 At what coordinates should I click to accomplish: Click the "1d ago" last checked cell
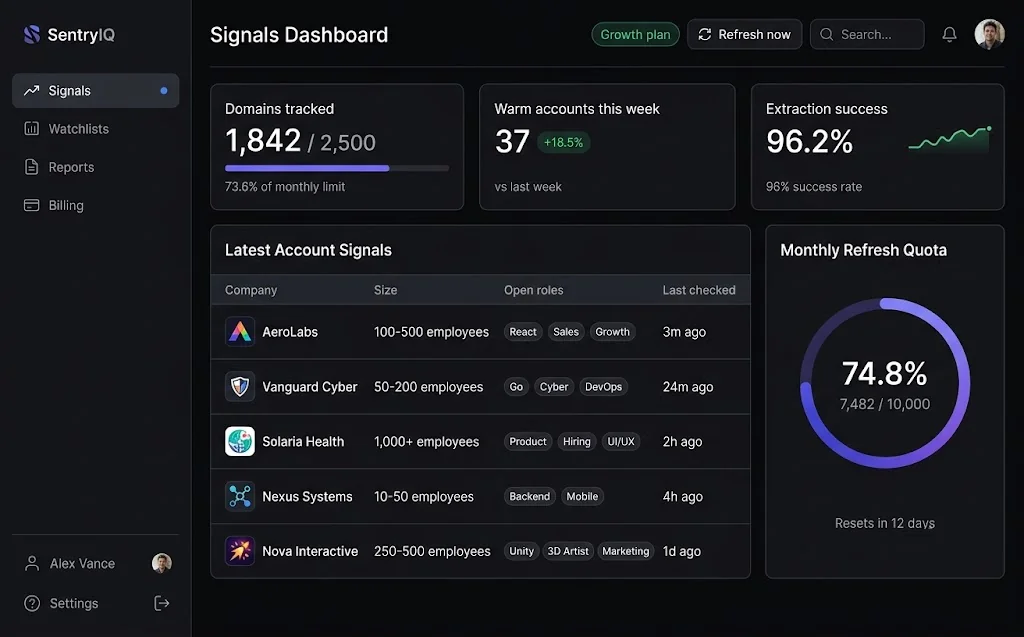point(682,551)
